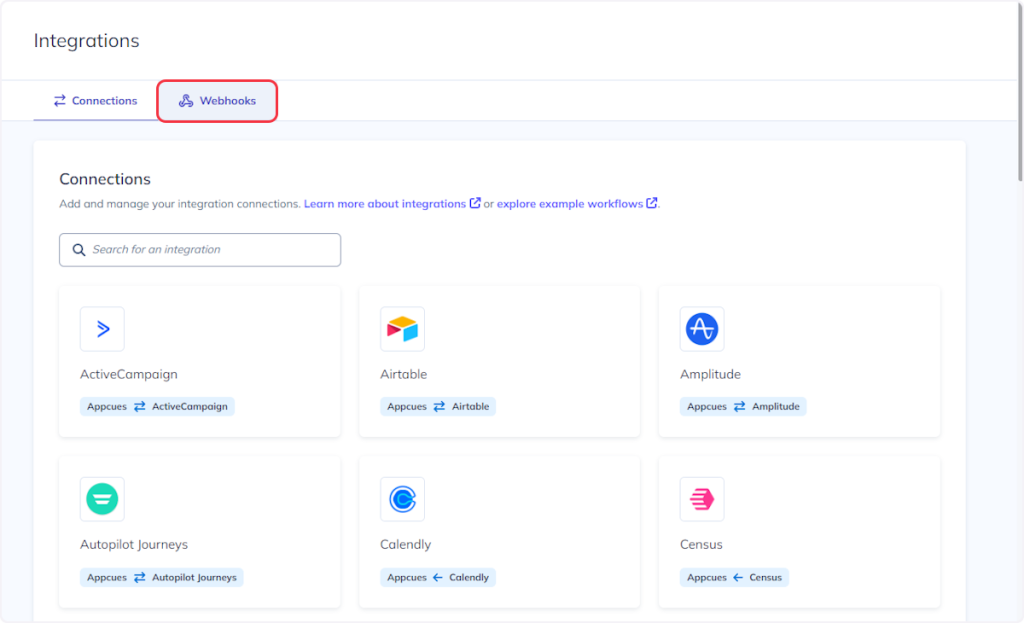
Task: Click the Airtable logo icon
Action: 402,329
